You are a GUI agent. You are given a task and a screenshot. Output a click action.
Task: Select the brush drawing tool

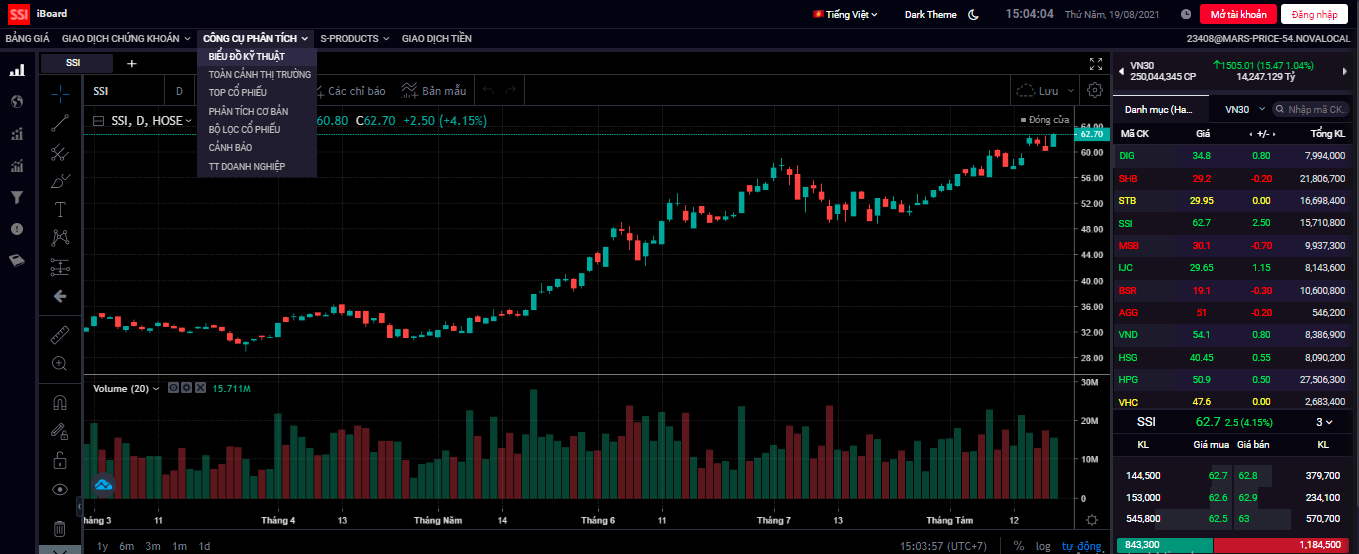(60, 181)
